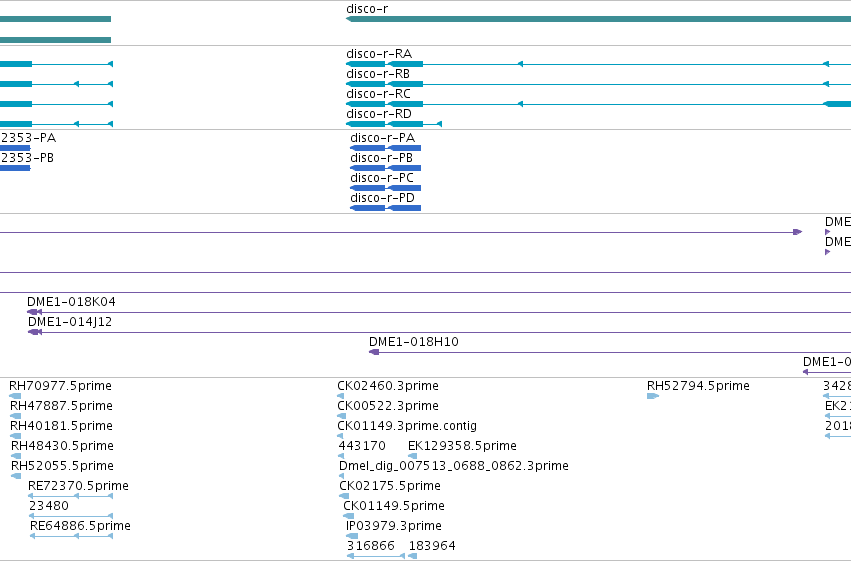Select BAC clone DME1-014J12
The image size is (851, 561).
click(x=70, y=322)
